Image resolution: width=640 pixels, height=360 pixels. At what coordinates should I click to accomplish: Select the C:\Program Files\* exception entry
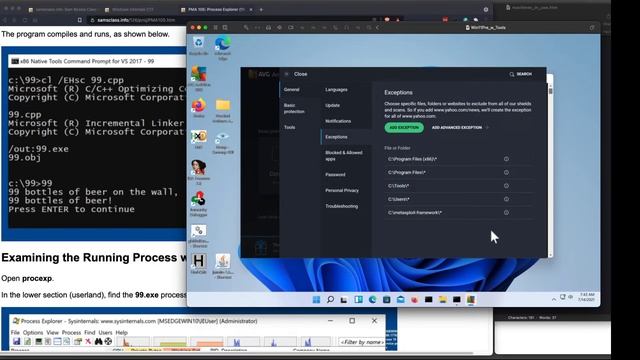pos(458,172)
